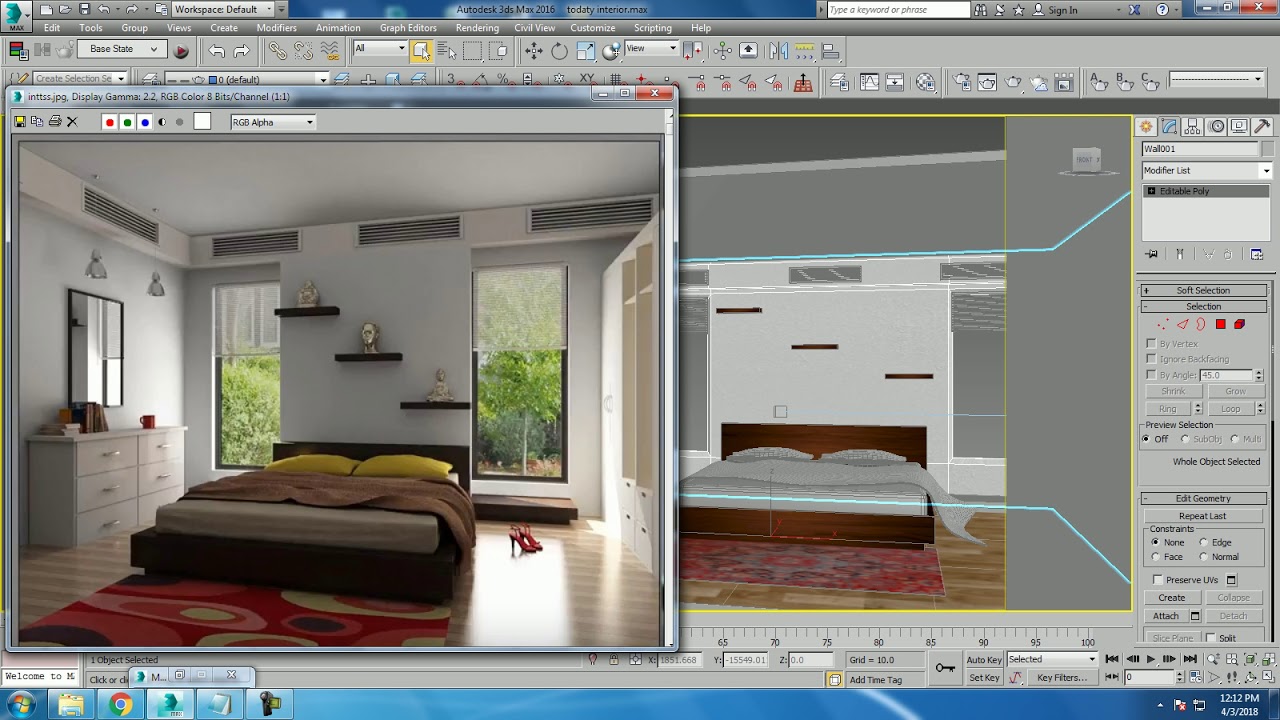Open the Curve Editor from toolbar

click(x=869, y=82)
